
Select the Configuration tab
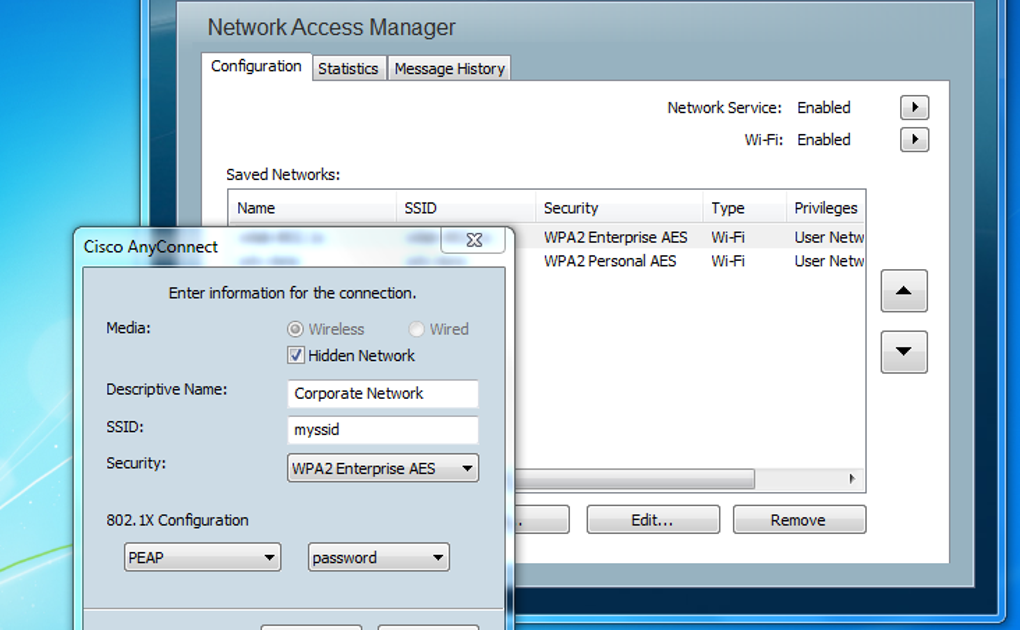(256, 66)
